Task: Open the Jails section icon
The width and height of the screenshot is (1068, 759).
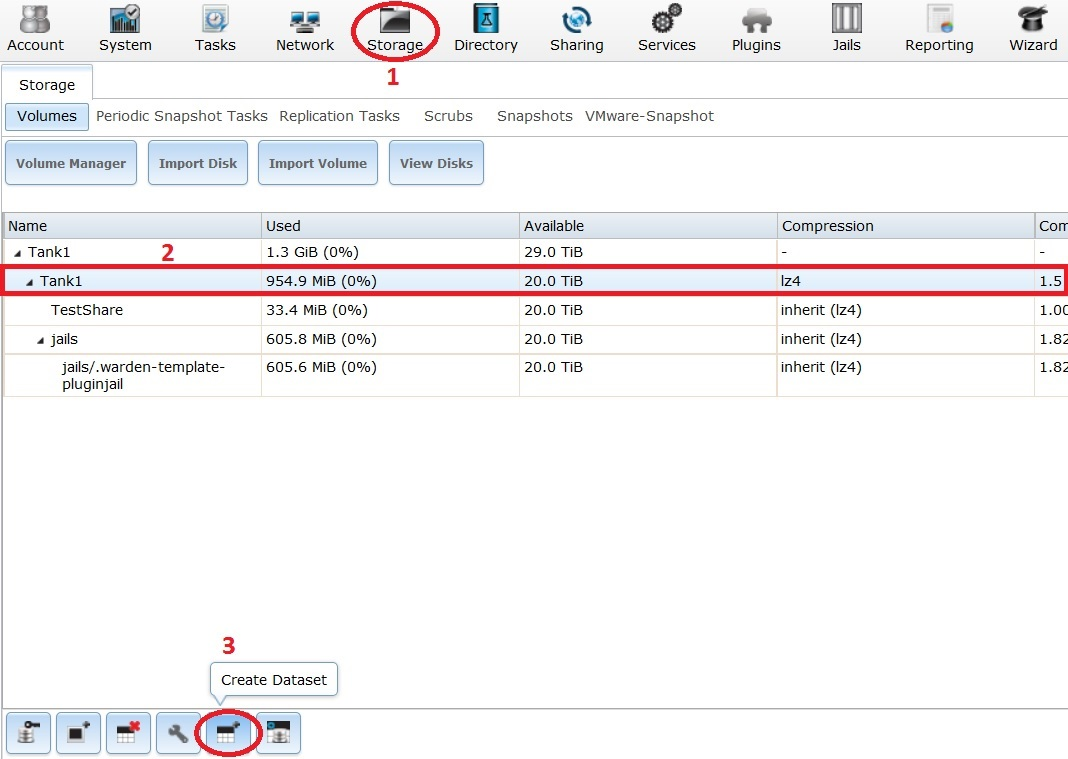Action: 846,30
